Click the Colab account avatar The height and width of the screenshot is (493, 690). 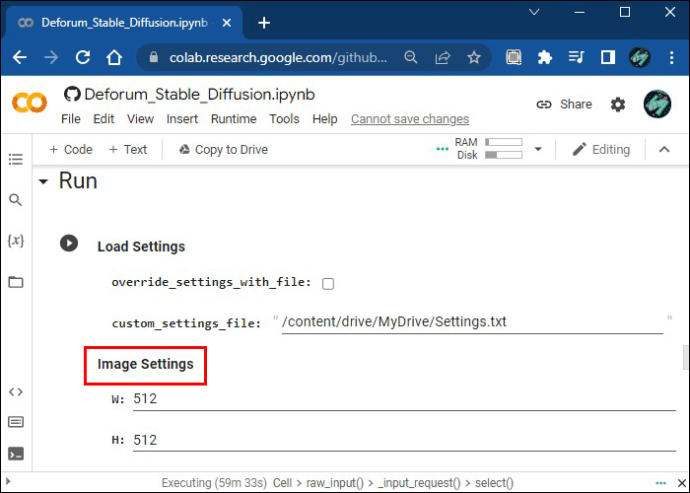657,104
